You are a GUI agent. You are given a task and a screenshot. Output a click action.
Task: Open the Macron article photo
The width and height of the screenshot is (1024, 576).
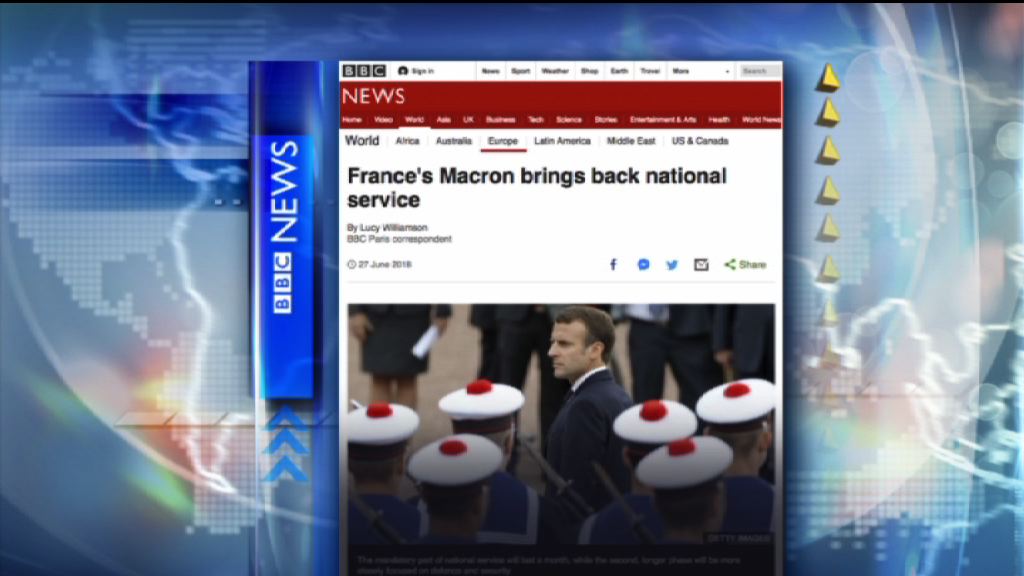[x=561, y=423]
